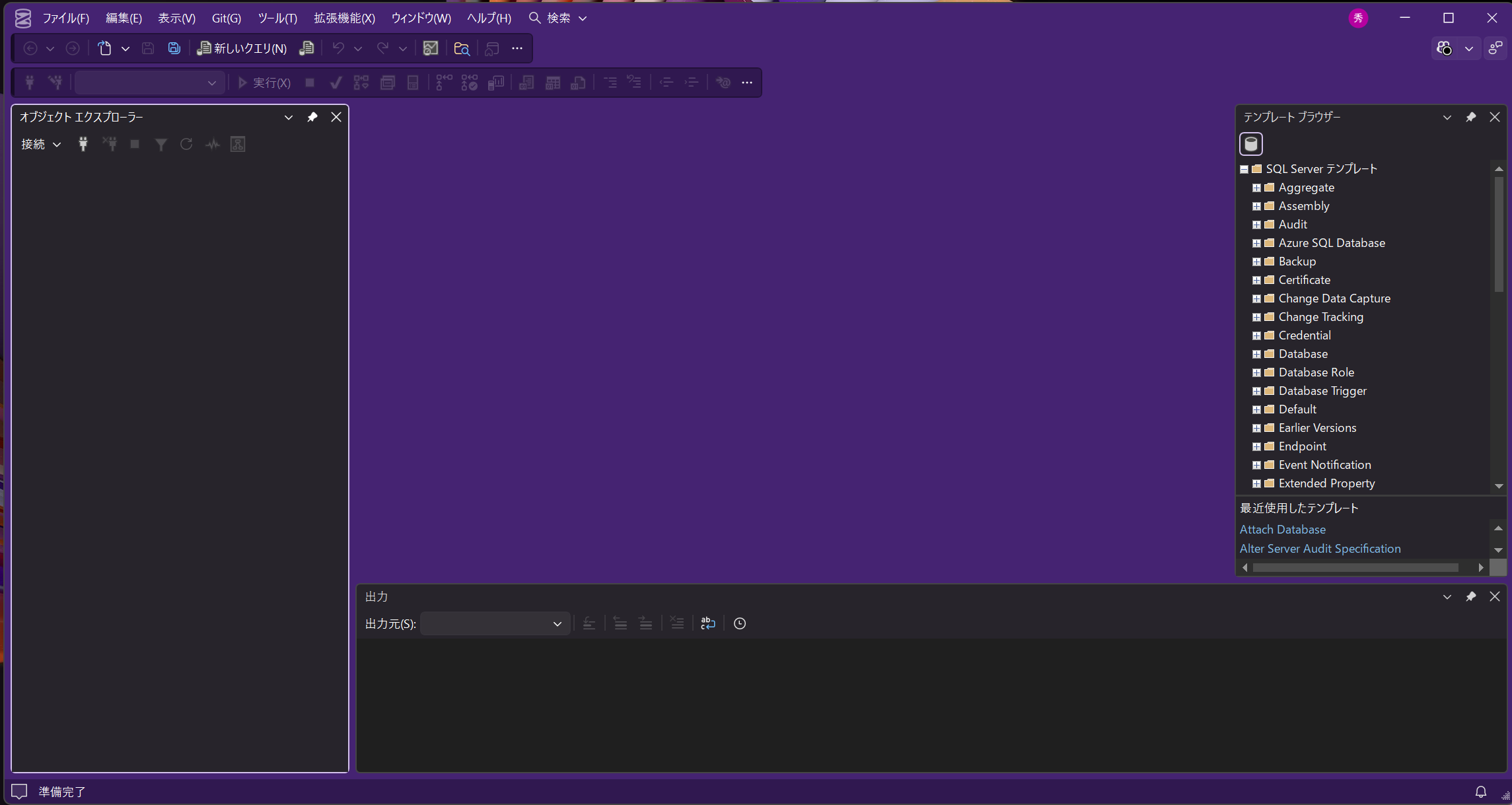Click Connect Object Explorer plug icon
This screenshot has height=805, width=1512.
point(83,144)
